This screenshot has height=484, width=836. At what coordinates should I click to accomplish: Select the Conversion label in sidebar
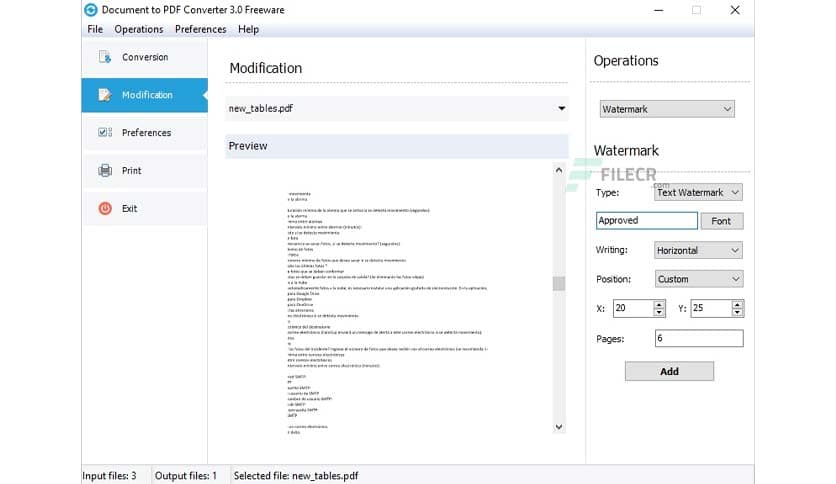(145, 57)
